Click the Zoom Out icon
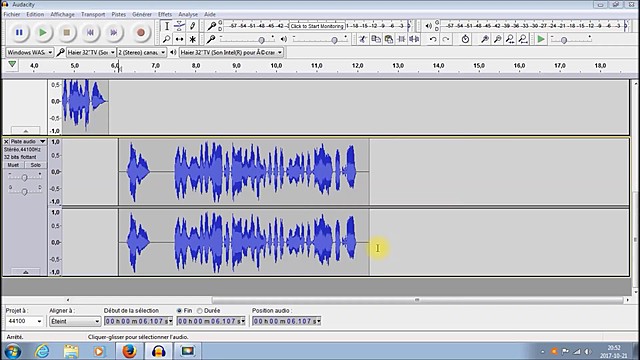 pyautogui.click(x=497, y=39)
